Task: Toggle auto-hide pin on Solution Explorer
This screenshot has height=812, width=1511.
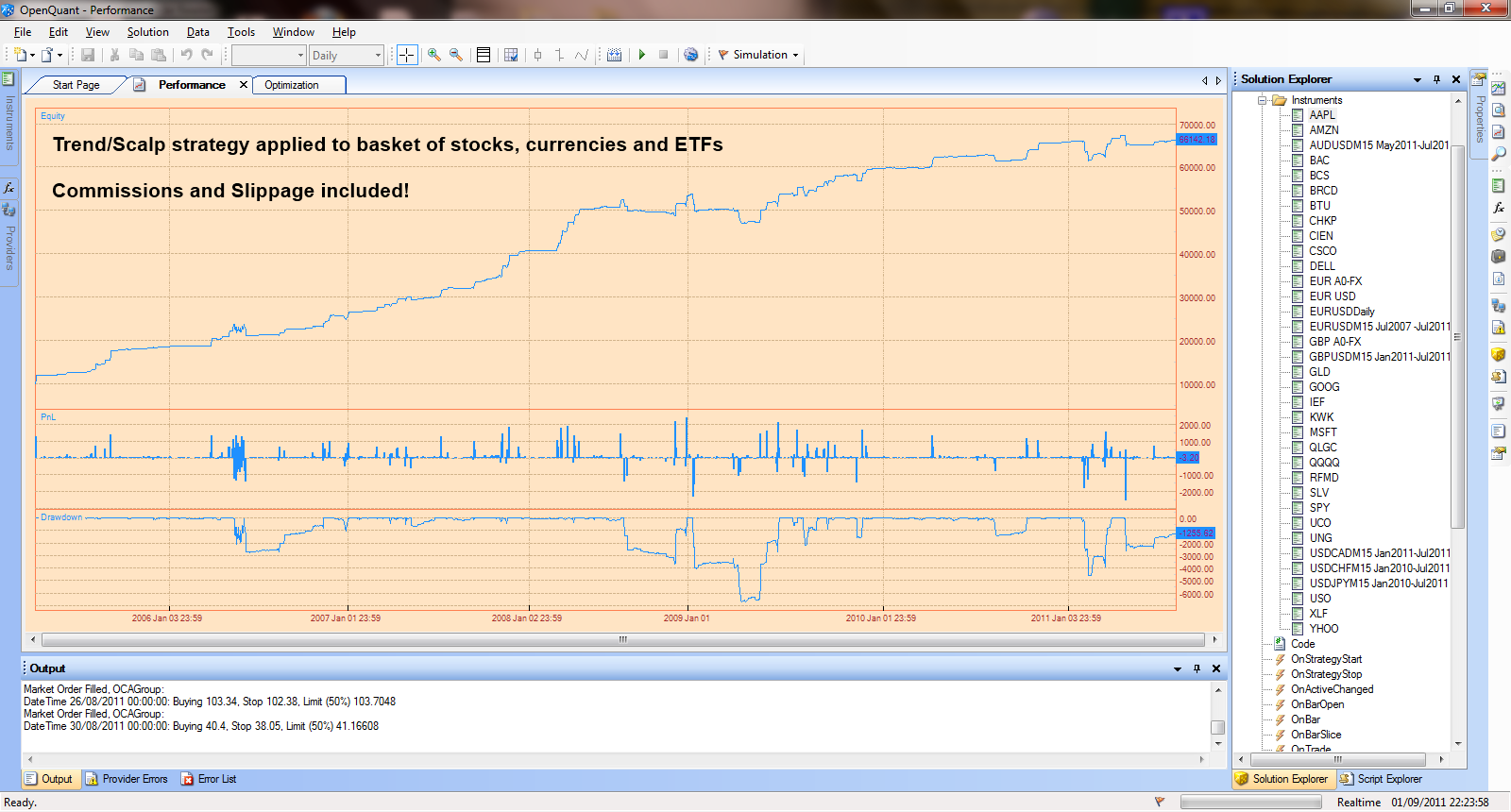Action: coord(1436,80)
